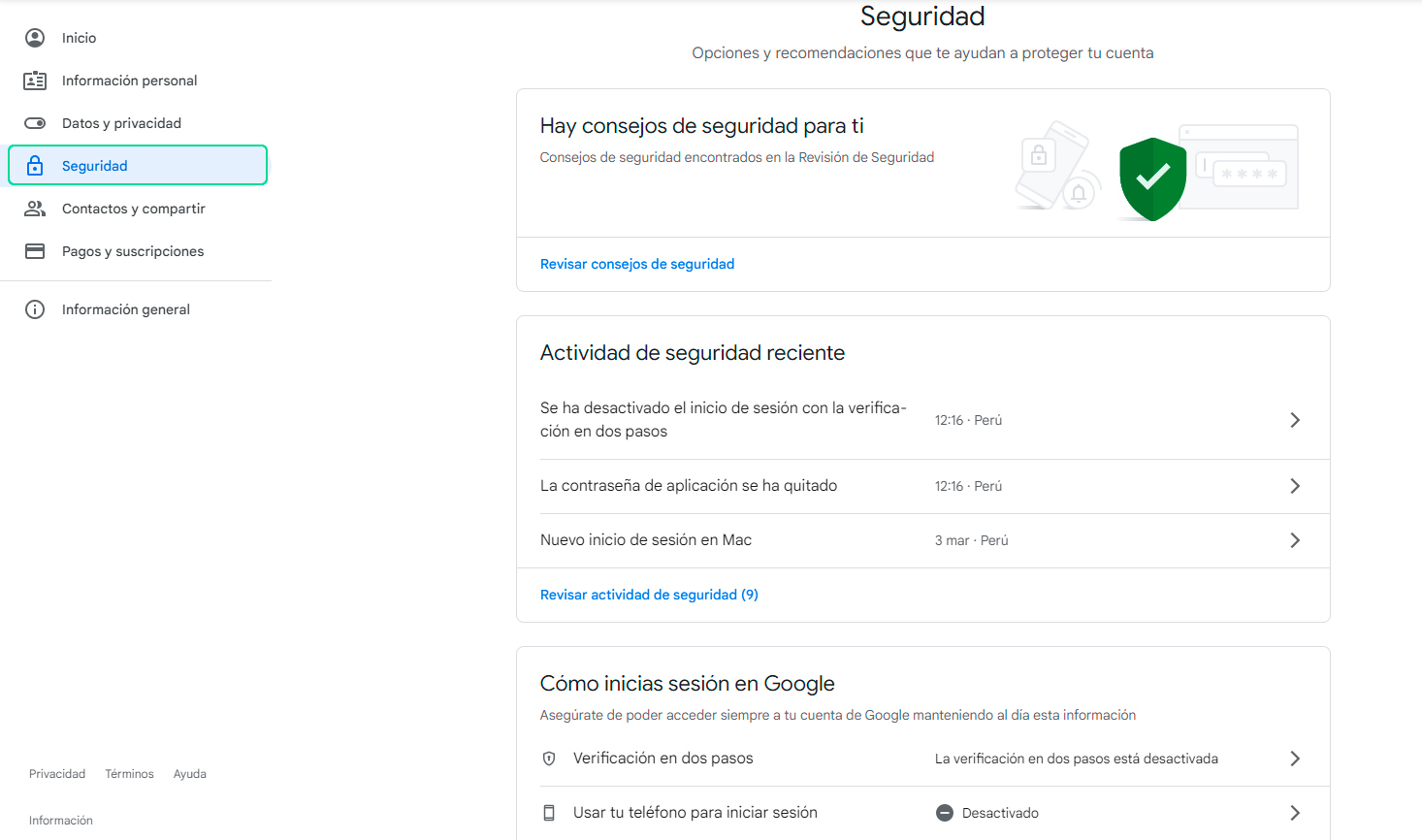Viewport: 1422px width, 840px height.
Task: Click the phone icon beside Usar tu teléfono
Action: (549, 813)
